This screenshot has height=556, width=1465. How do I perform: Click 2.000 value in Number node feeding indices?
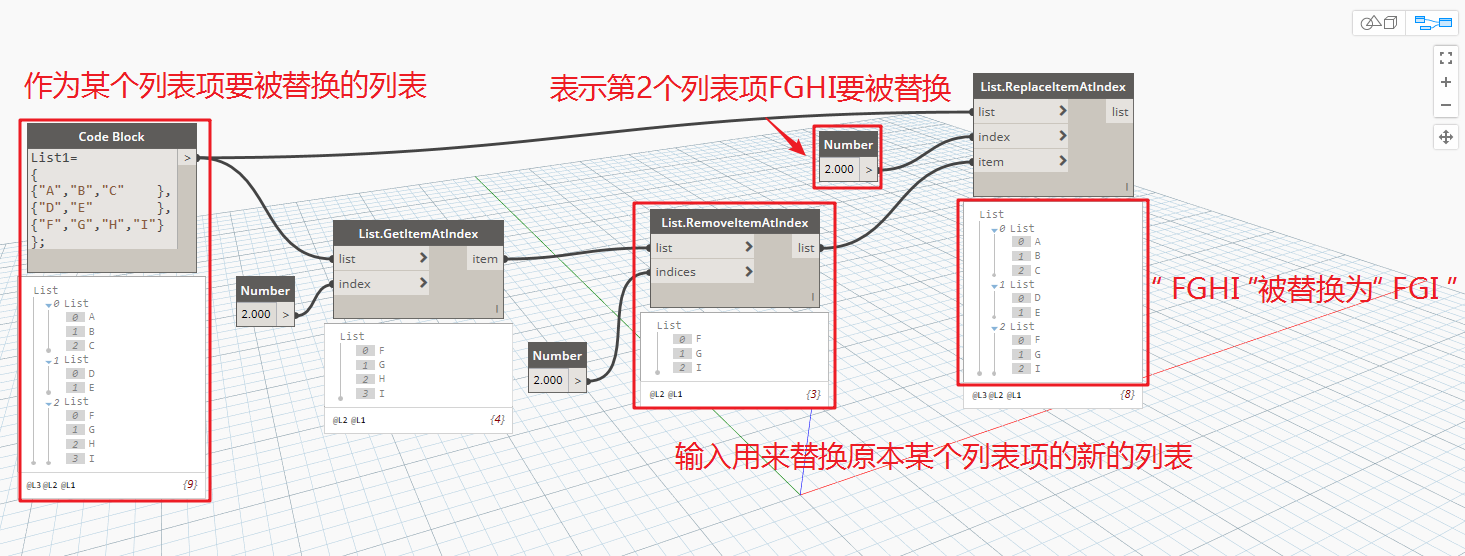(x=548, y=380)
